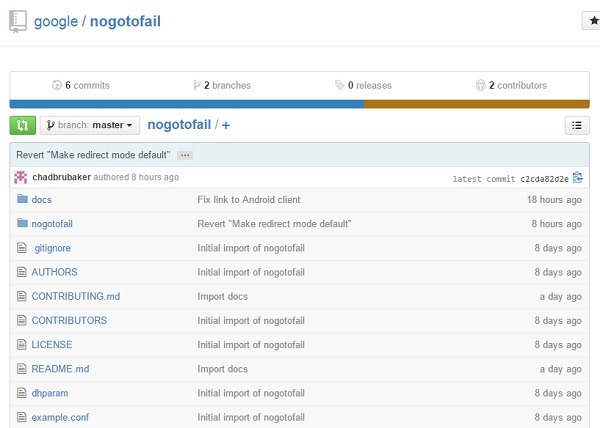Star the repository with the star button
This screenshot has height=428, width=600.
[x=591, y=21]
